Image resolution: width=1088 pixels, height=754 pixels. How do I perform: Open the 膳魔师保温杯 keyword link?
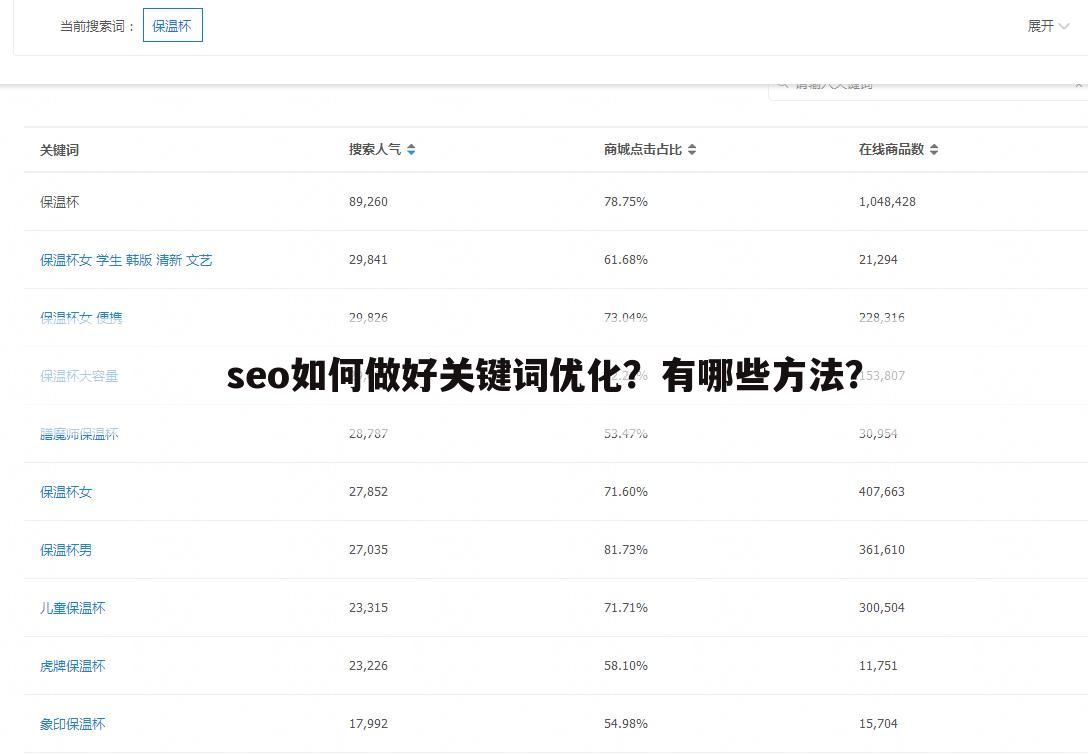(x=81, y=433)
